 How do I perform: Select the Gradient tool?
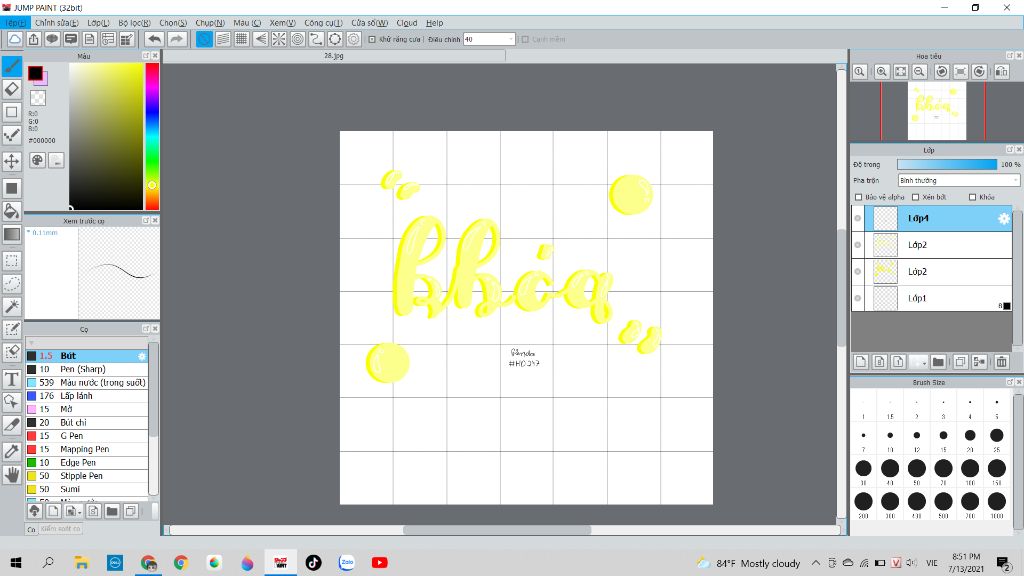(x=12, y=234)
